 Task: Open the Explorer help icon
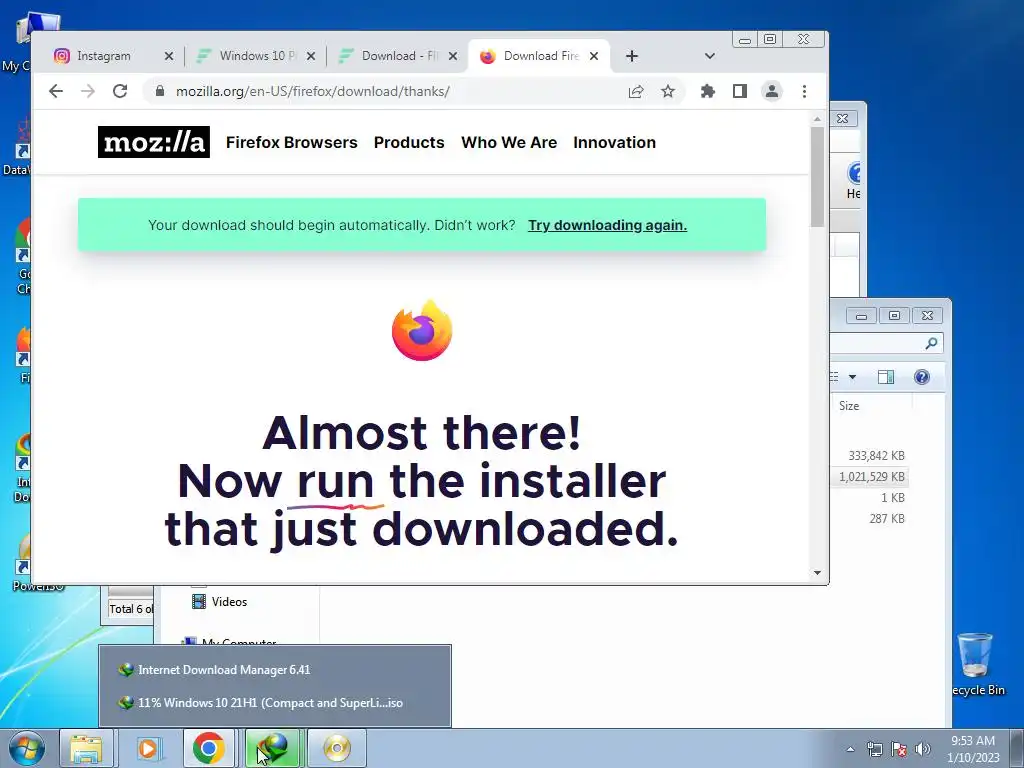[x=921, y=377]
